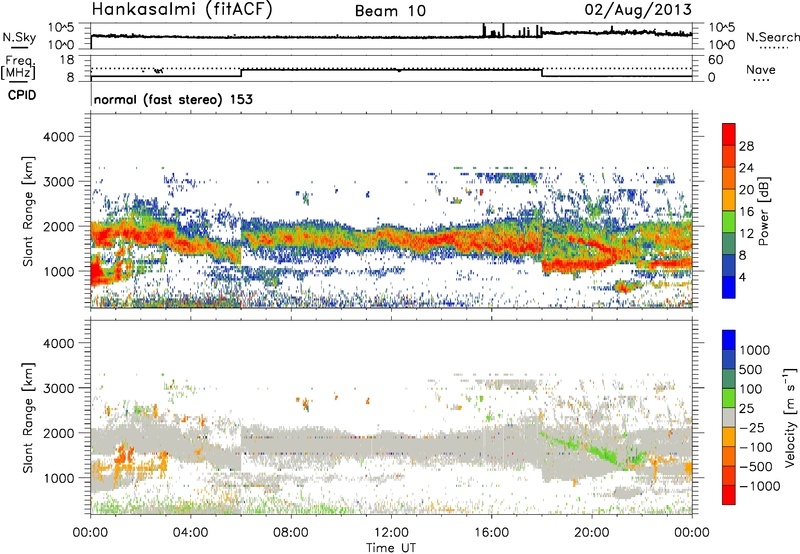Click the 'Nave' legend label

pos(761,69)
